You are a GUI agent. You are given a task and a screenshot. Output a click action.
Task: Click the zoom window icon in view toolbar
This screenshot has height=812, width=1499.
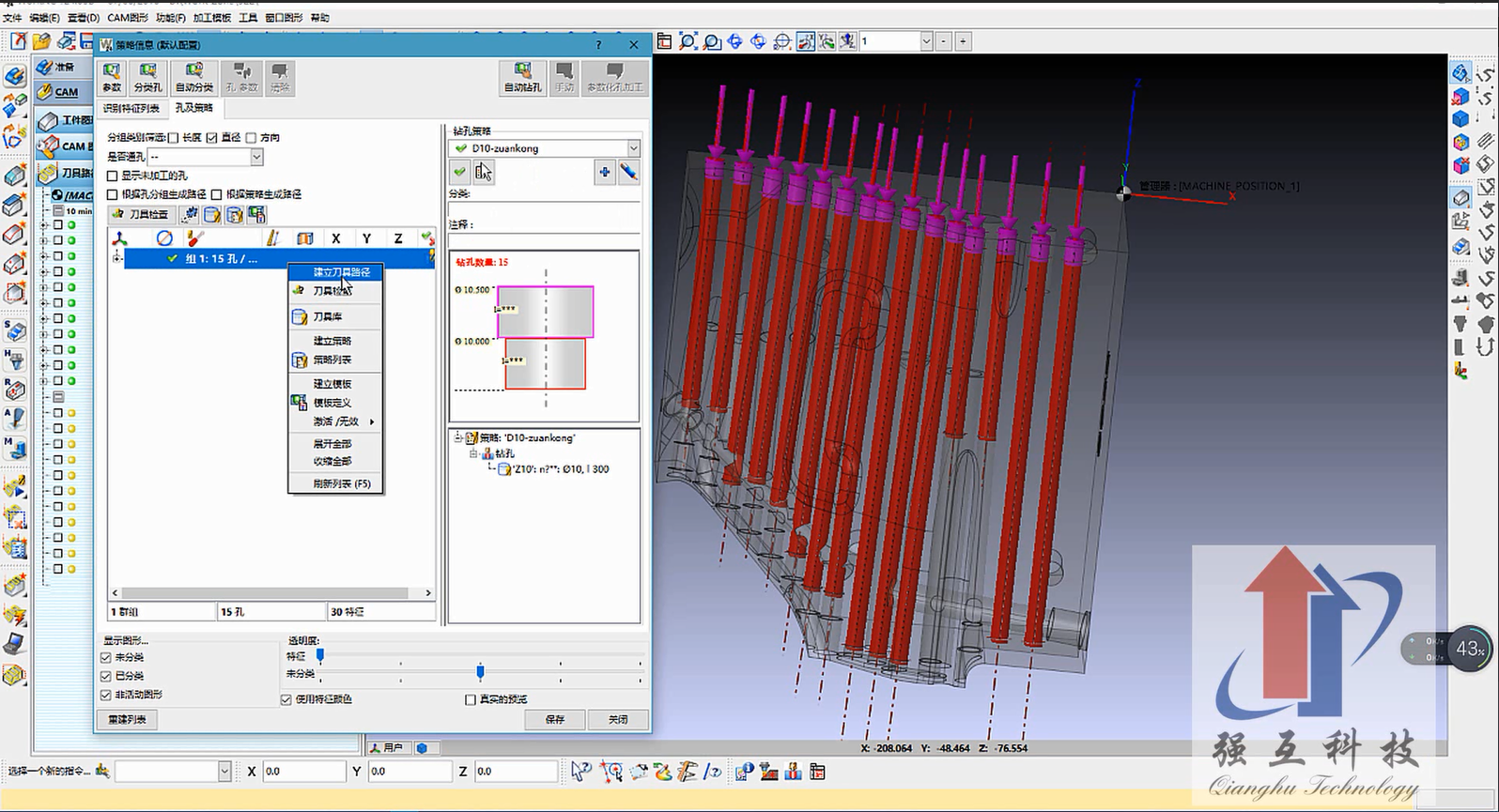pos(712,41)
